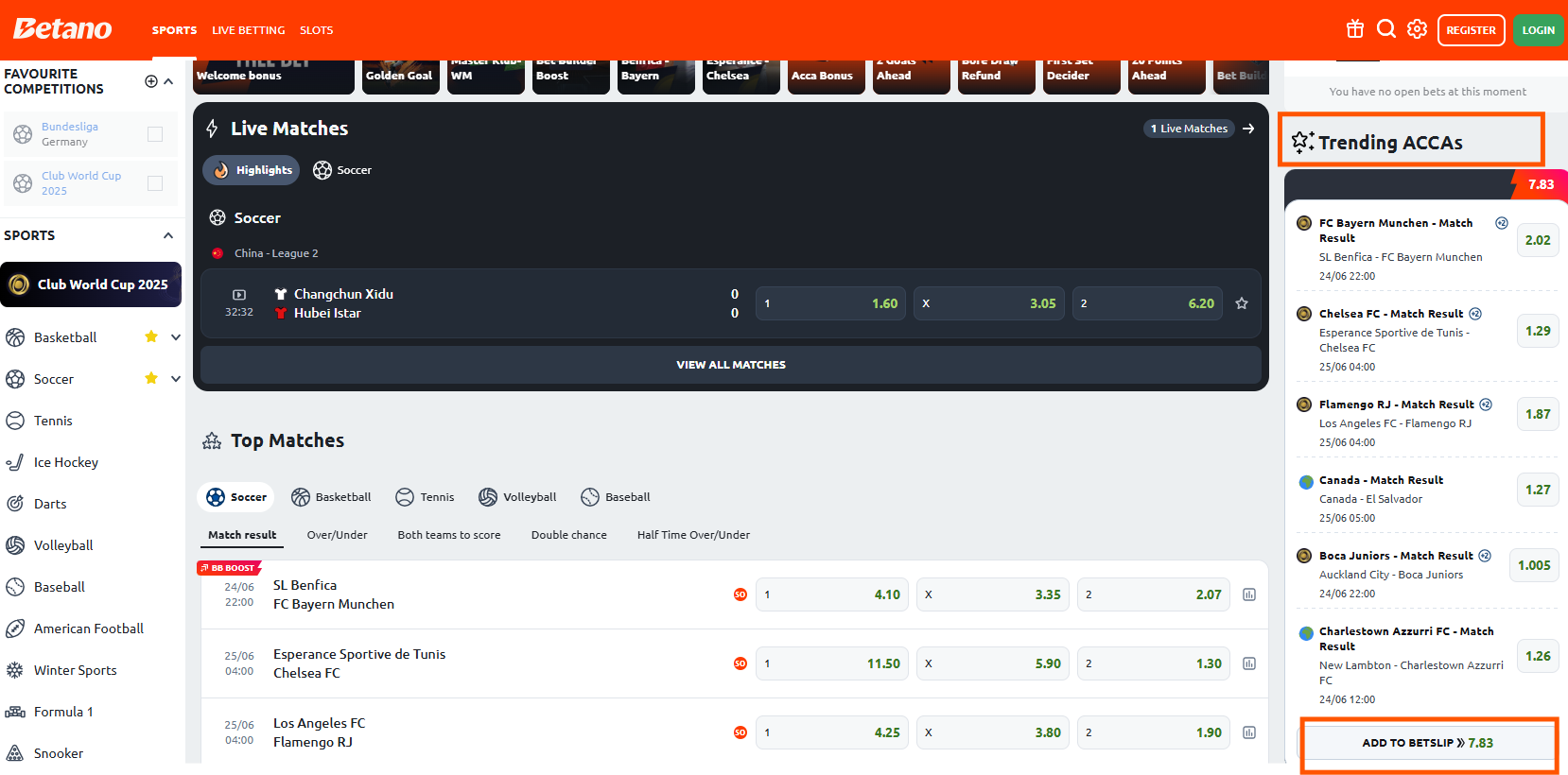
Task: Select Hubei Istar win odds 6.20
Action: [1147, 303]
